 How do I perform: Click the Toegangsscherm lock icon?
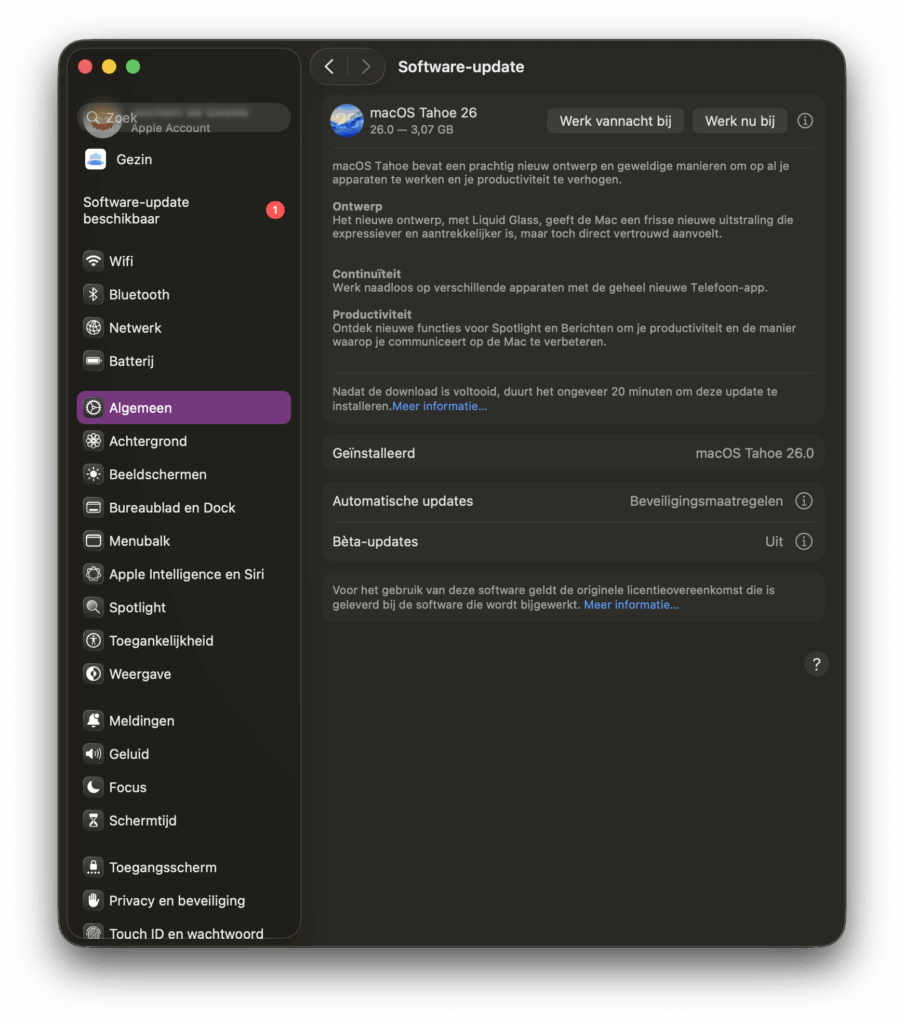(93, 867)
